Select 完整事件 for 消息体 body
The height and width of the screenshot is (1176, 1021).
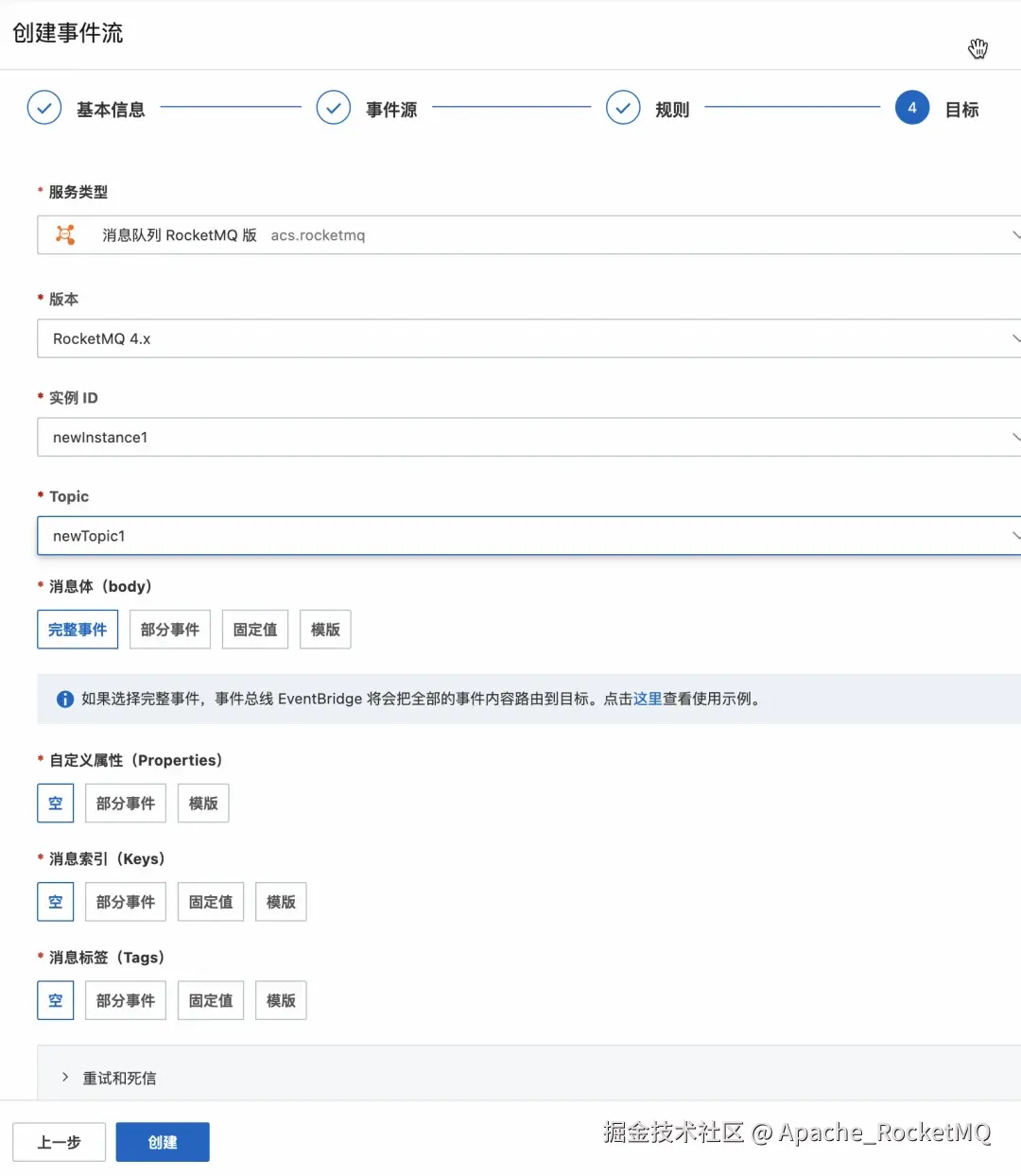click(x=78, y=630)
